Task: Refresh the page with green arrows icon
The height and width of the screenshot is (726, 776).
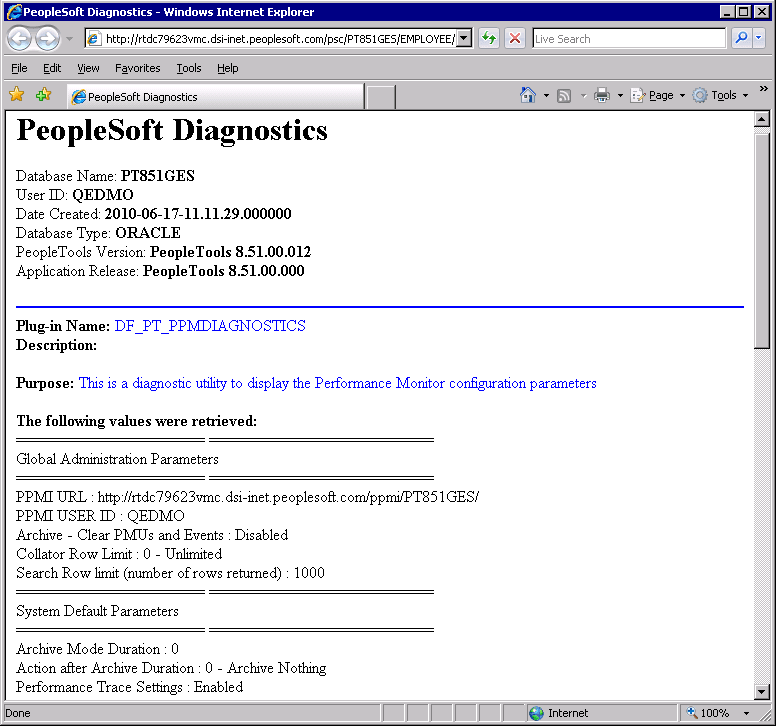Action: 489,39
